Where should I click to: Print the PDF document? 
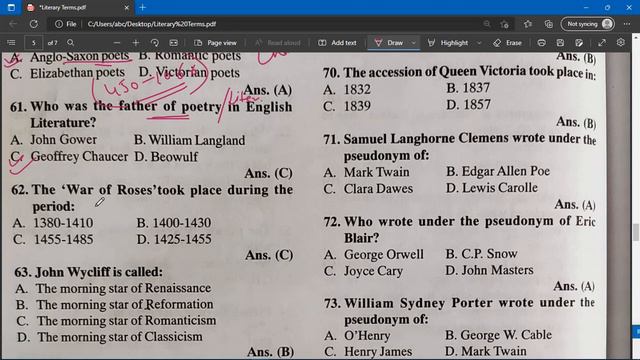pyautogui.click(x=542, y=42)
